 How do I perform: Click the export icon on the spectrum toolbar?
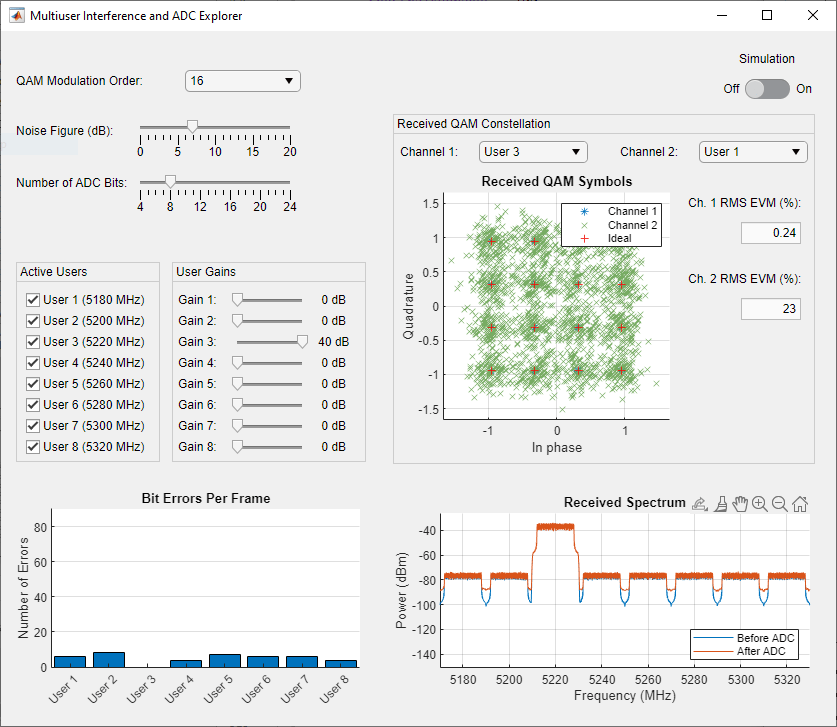tap(700, 503)
